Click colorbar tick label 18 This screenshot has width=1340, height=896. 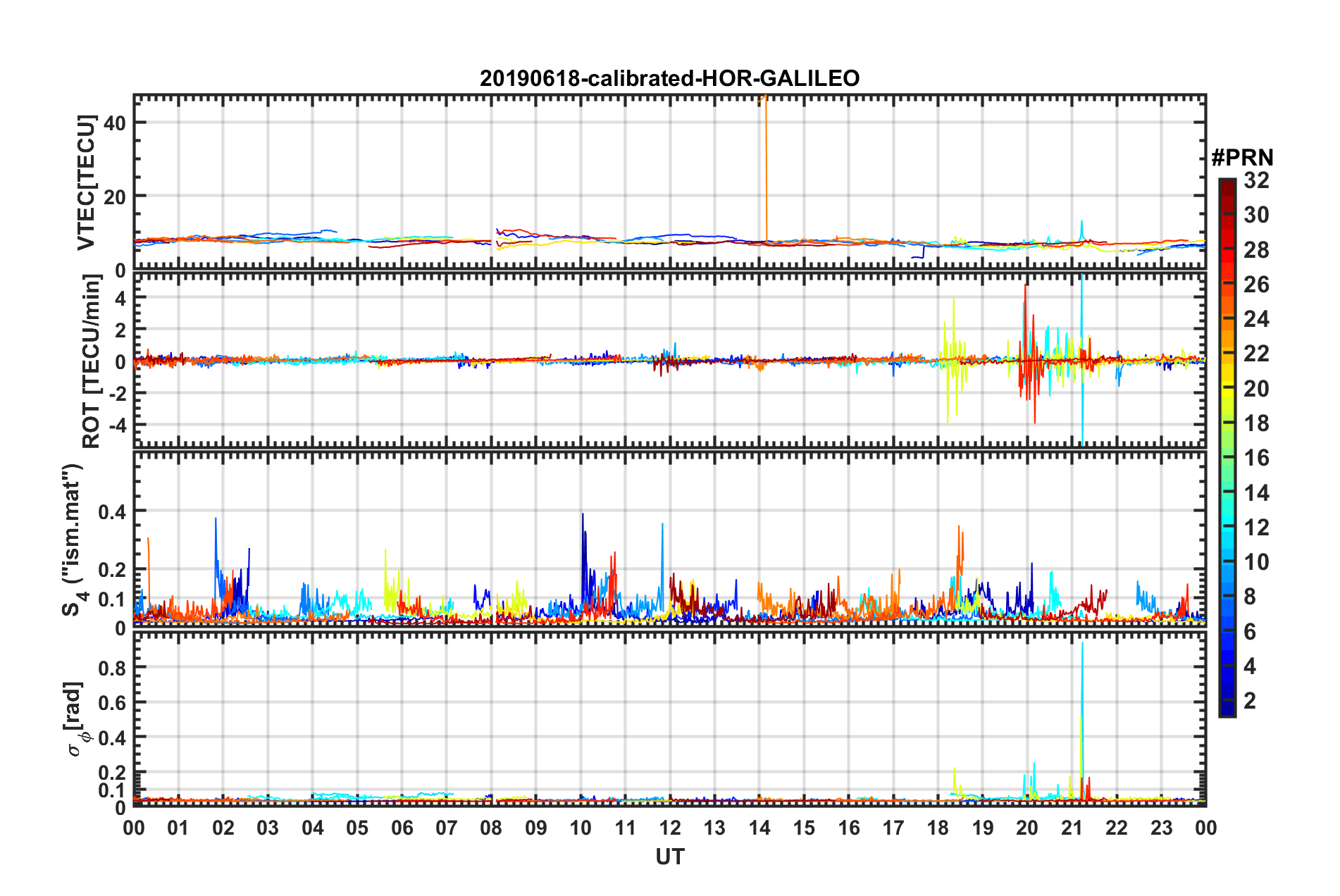[x=1256, y=423]
